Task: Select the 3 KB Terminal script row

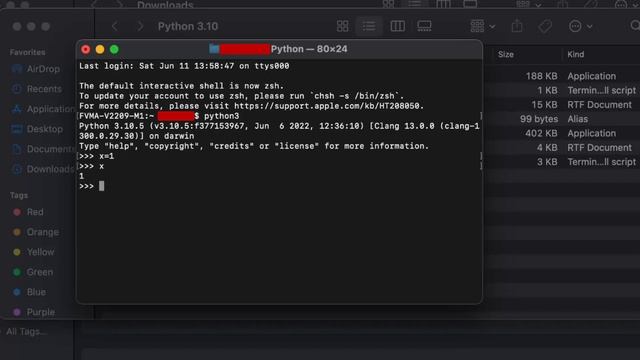Action: [564, 162]
